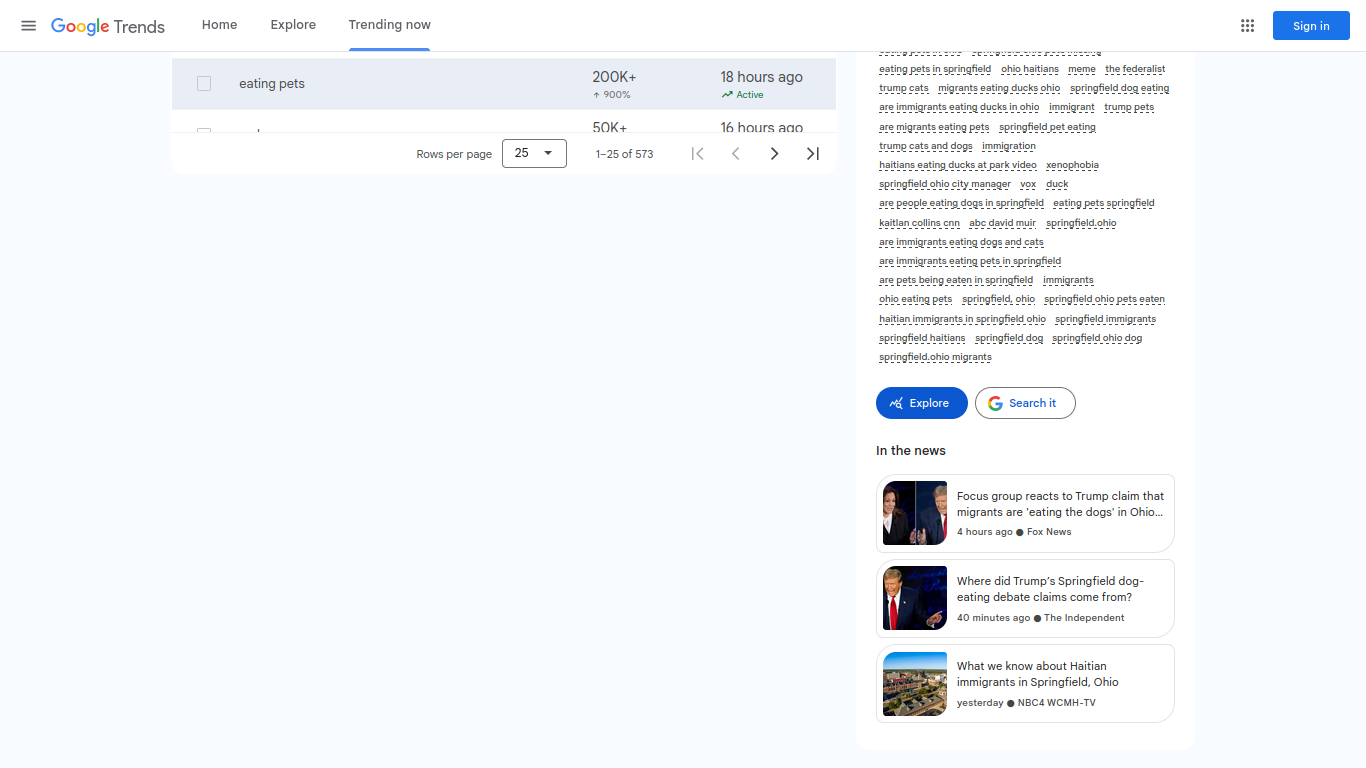Click the 'xenophobia' query tag

tap(1072, 165)
